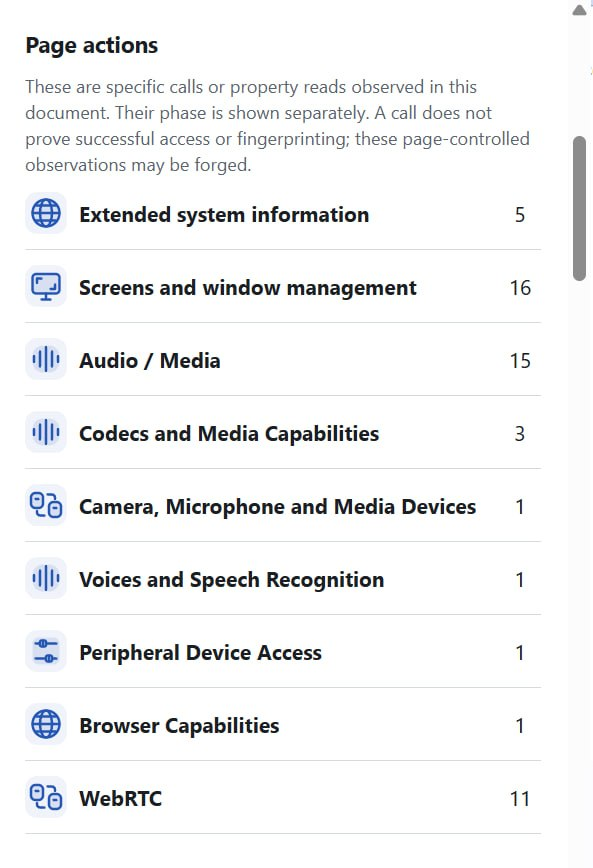Viewport: 593px width, 868px height.
Task: Click the devices icon for Camera, Microphone and Media Devices
Action: [x=46, y=506]
